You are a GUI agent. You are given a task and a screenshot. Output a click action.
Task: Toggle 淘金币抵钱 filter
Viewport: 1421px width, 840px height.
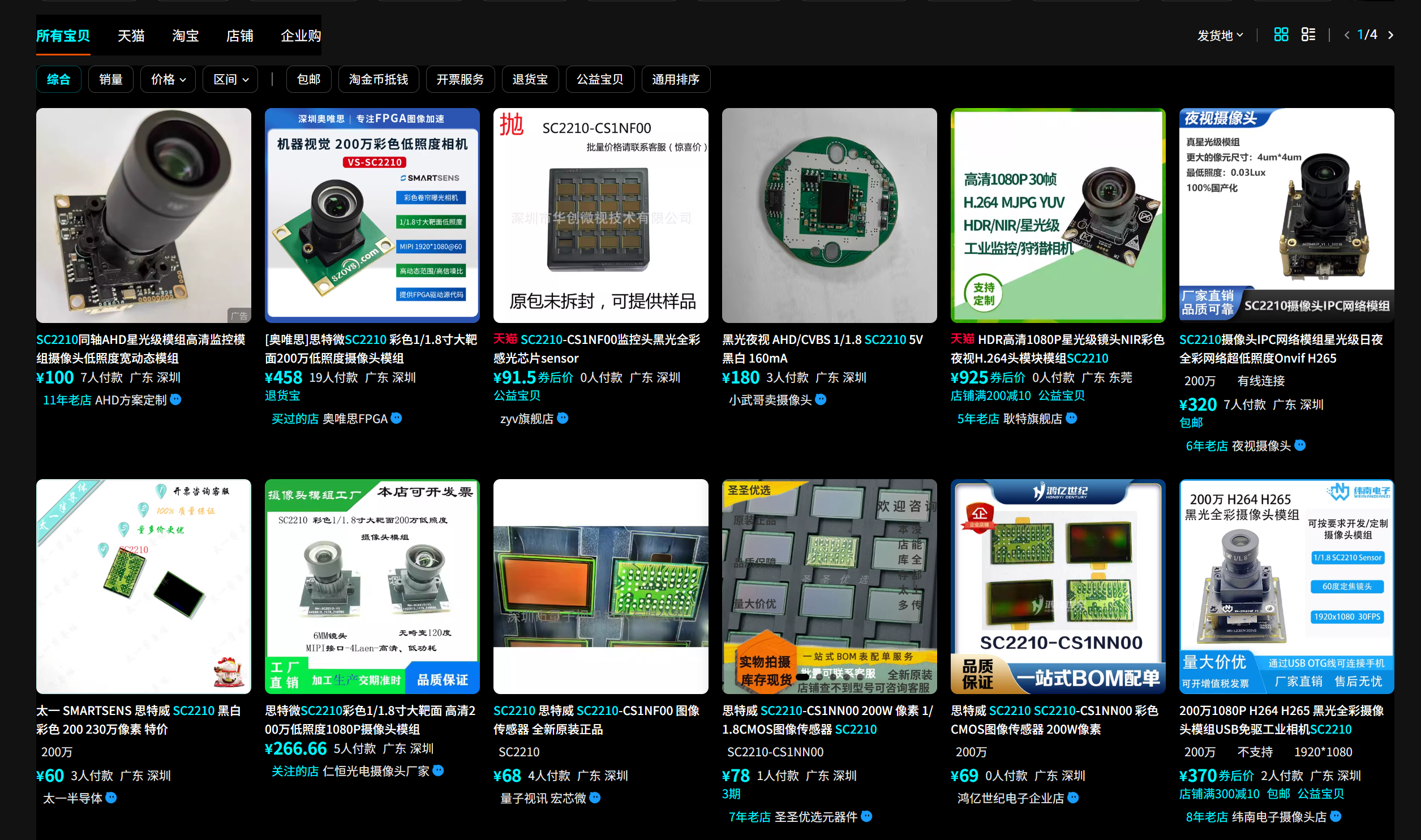point(378,79)
